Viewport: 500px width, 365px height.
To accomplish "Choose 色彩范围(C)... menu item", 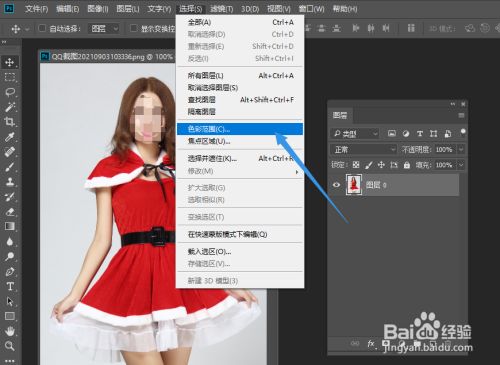I will [240, 129].
